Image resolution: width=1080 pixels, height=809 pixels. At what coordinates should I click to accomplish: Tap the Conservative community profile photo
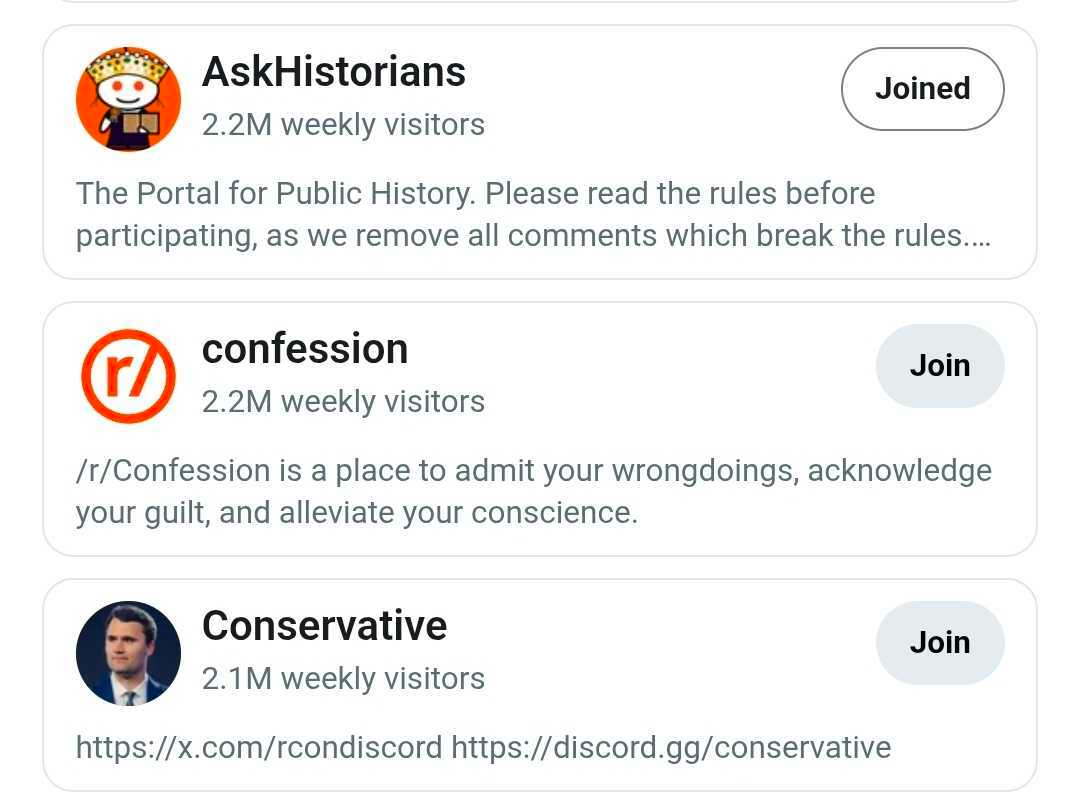point(128,653)
